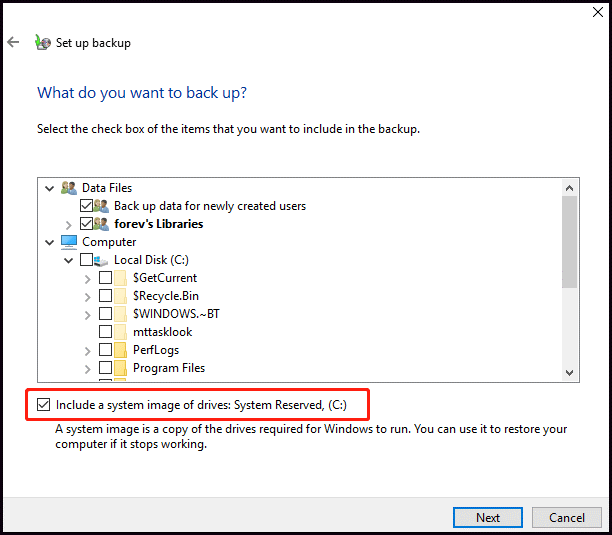612x535 pixels.
Task: Click the Set up backup wizard icon
Action: coord(42,43)
